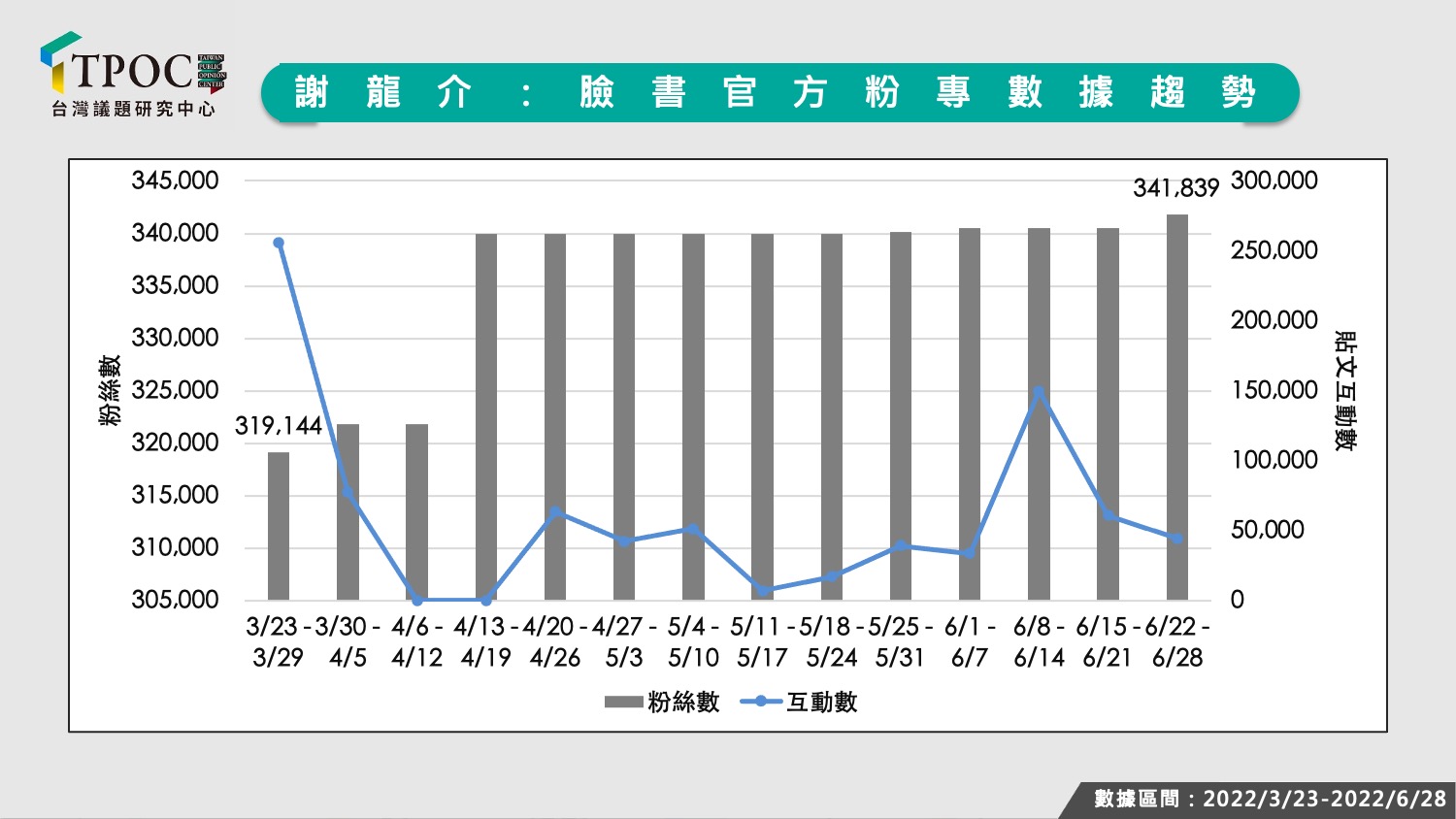Click the 5/11-5/17 fan count bar

tap(762, 416)
